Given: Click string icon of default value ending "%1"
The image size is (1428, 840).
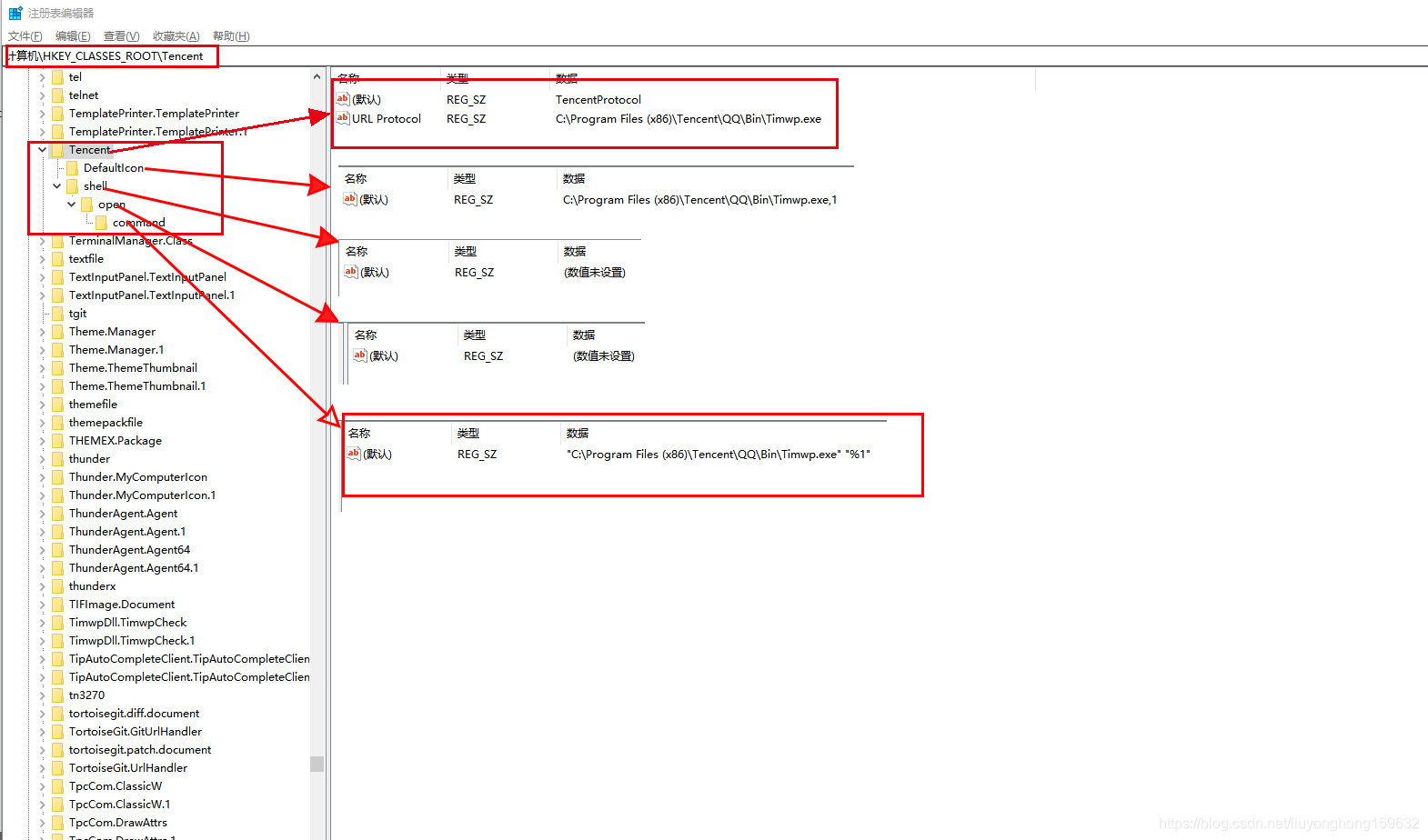Looking at the screenshot, I should pos(354,454).
